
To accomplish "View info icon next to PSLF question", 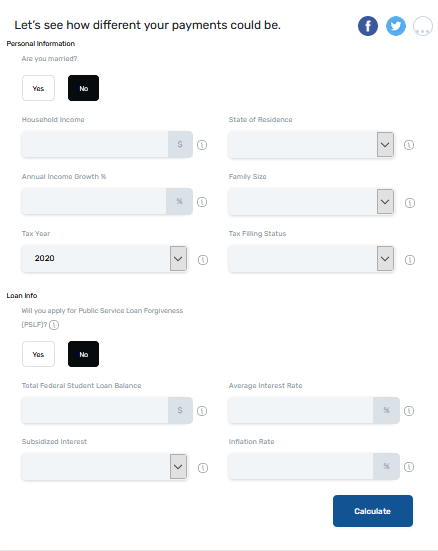I will [x=54, y=325].
